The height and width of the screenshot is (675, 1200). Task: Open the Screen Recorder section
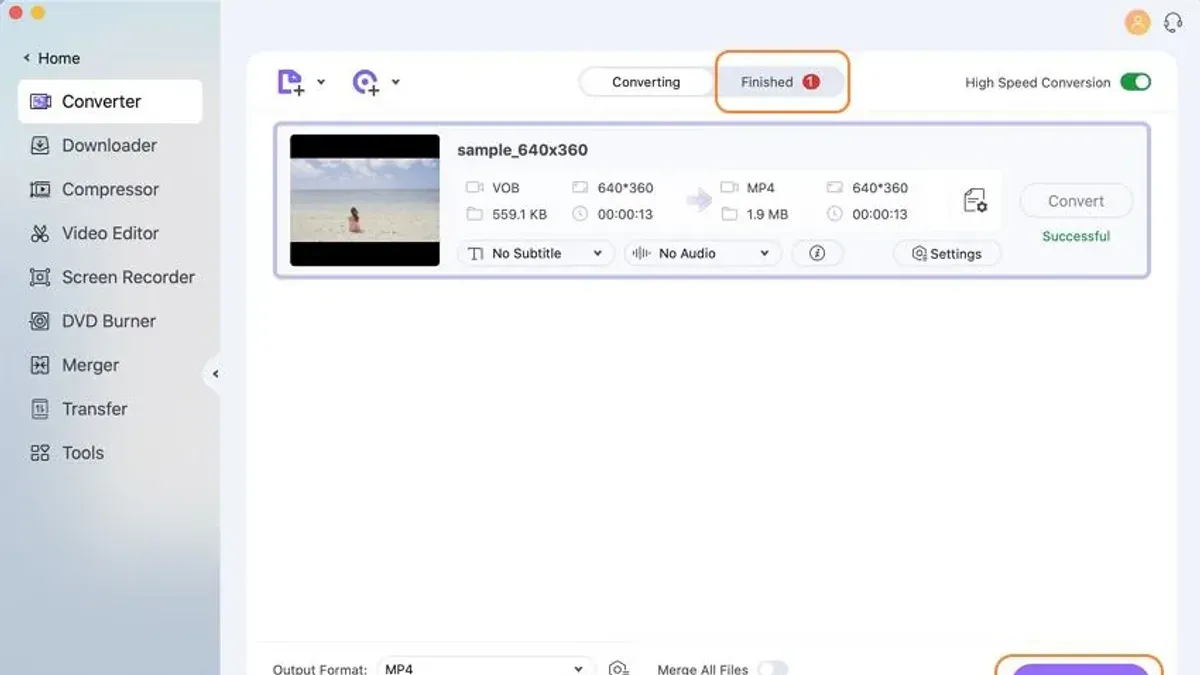pyautogui.click(x=112, y=277)
